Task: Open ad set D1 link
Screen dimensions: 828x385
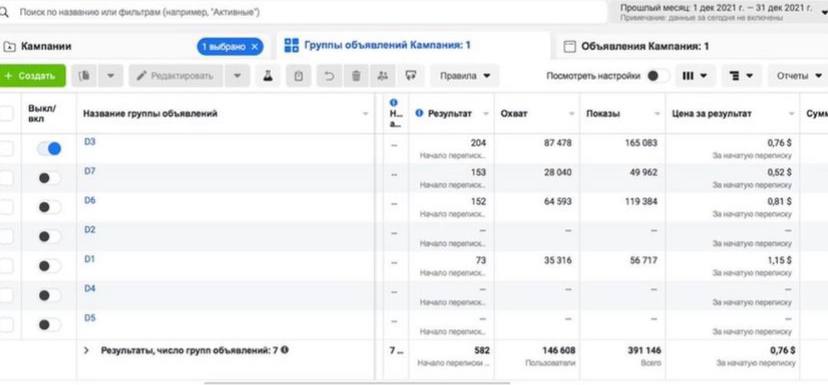Action: [x=90, y=259]
